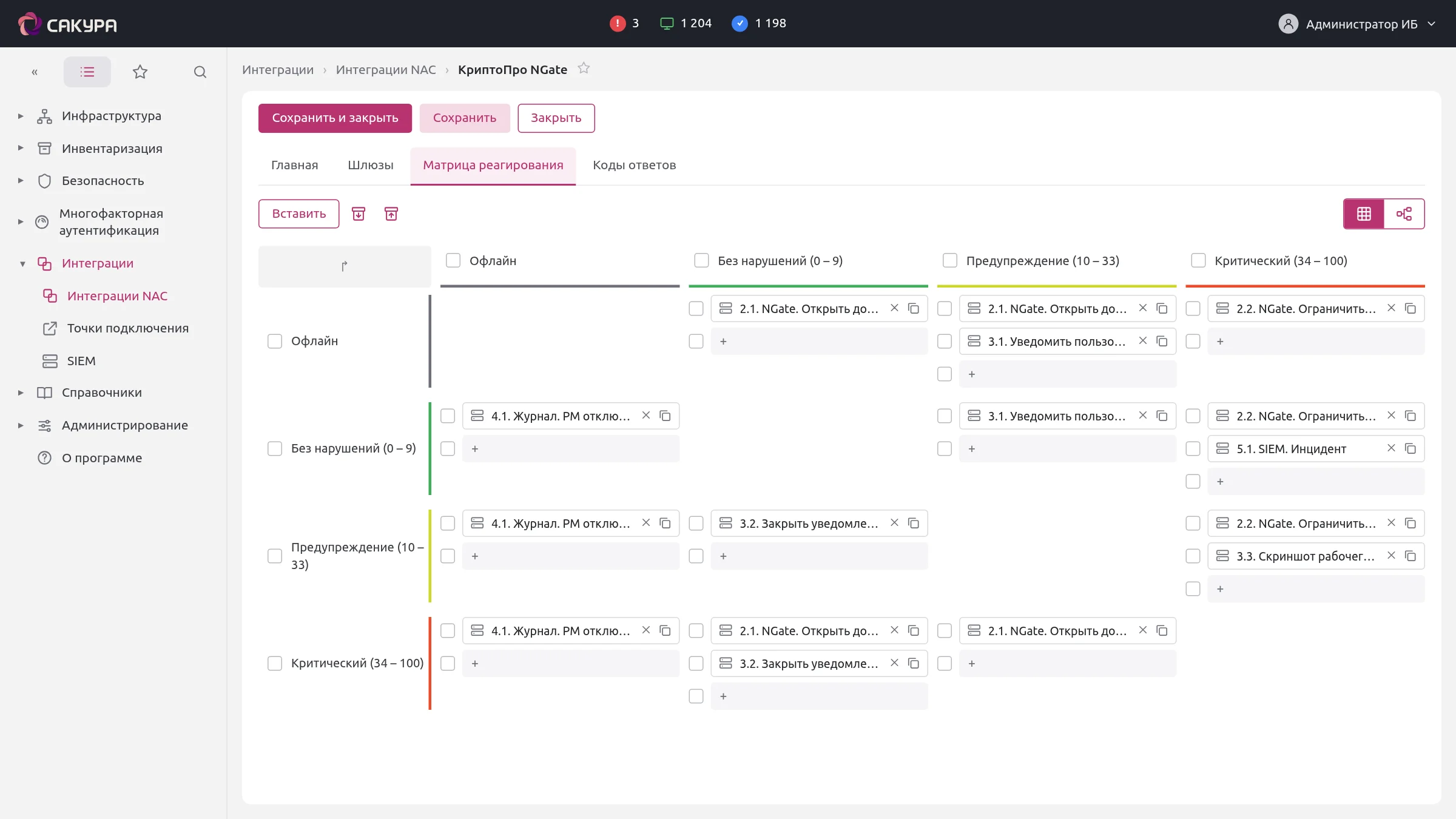Viewport: 1456px width, 819px height.
Task: Open the Главная tab
Action: (295, 165)
